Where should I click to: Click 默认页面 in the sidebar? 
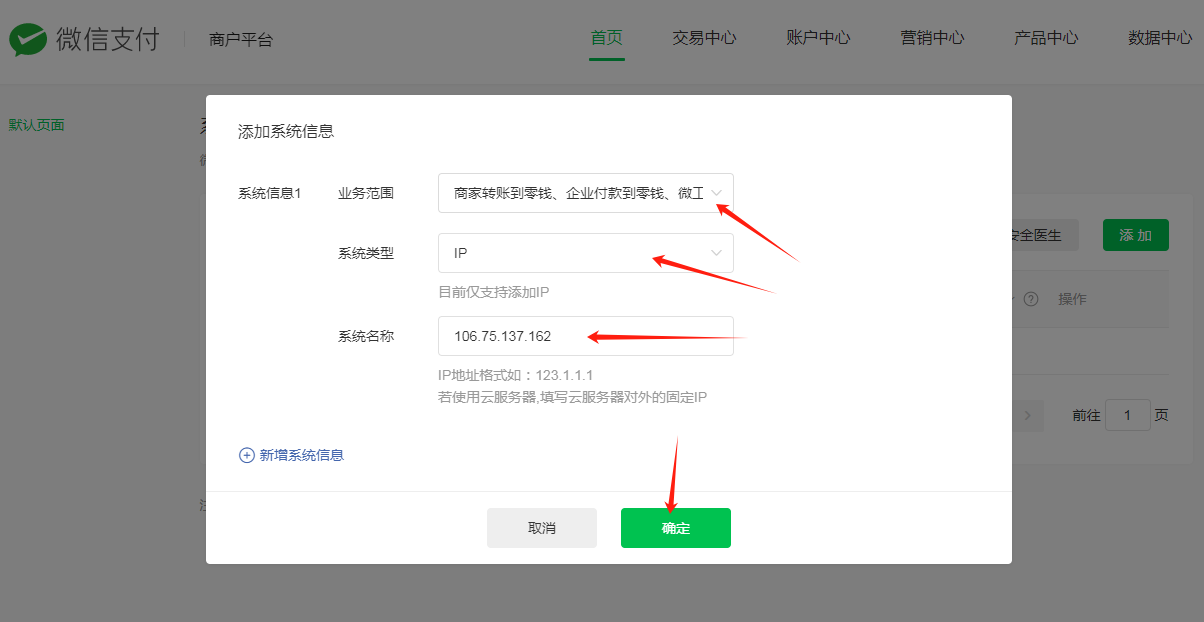(37, 125)
